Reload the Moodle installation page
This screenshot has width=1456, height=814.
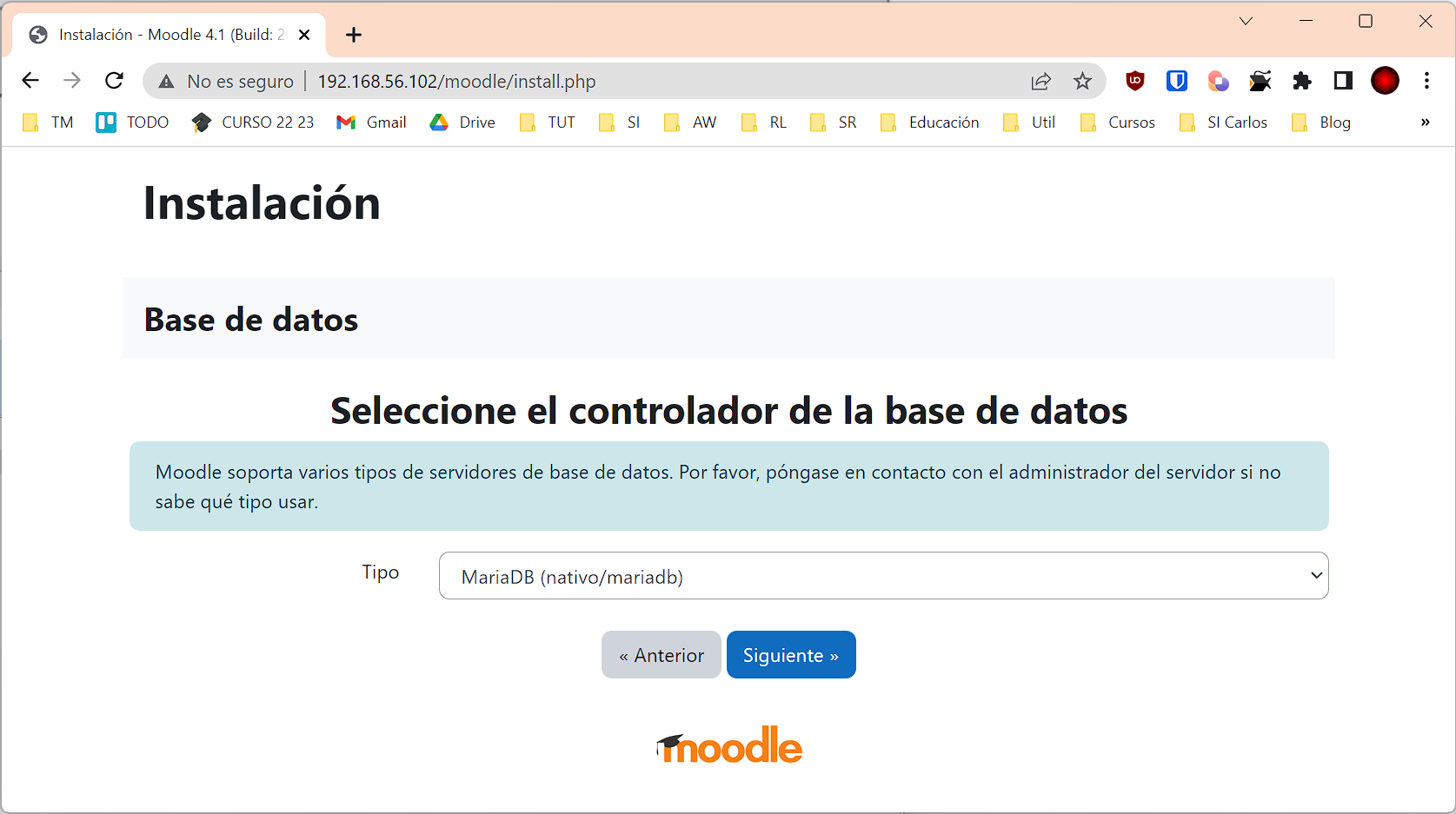pos(114,81)
